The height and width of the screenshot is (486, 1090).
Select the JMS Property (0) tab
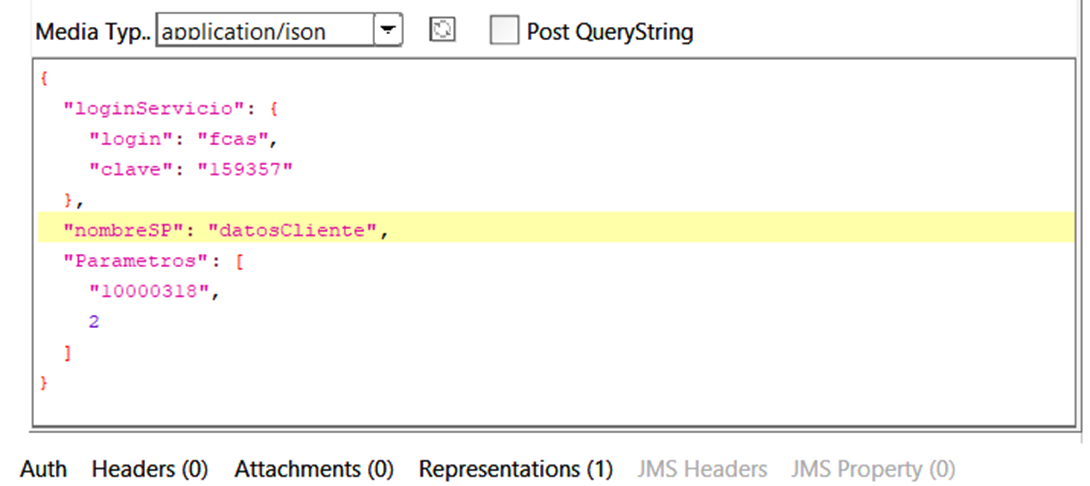[872, 468]
